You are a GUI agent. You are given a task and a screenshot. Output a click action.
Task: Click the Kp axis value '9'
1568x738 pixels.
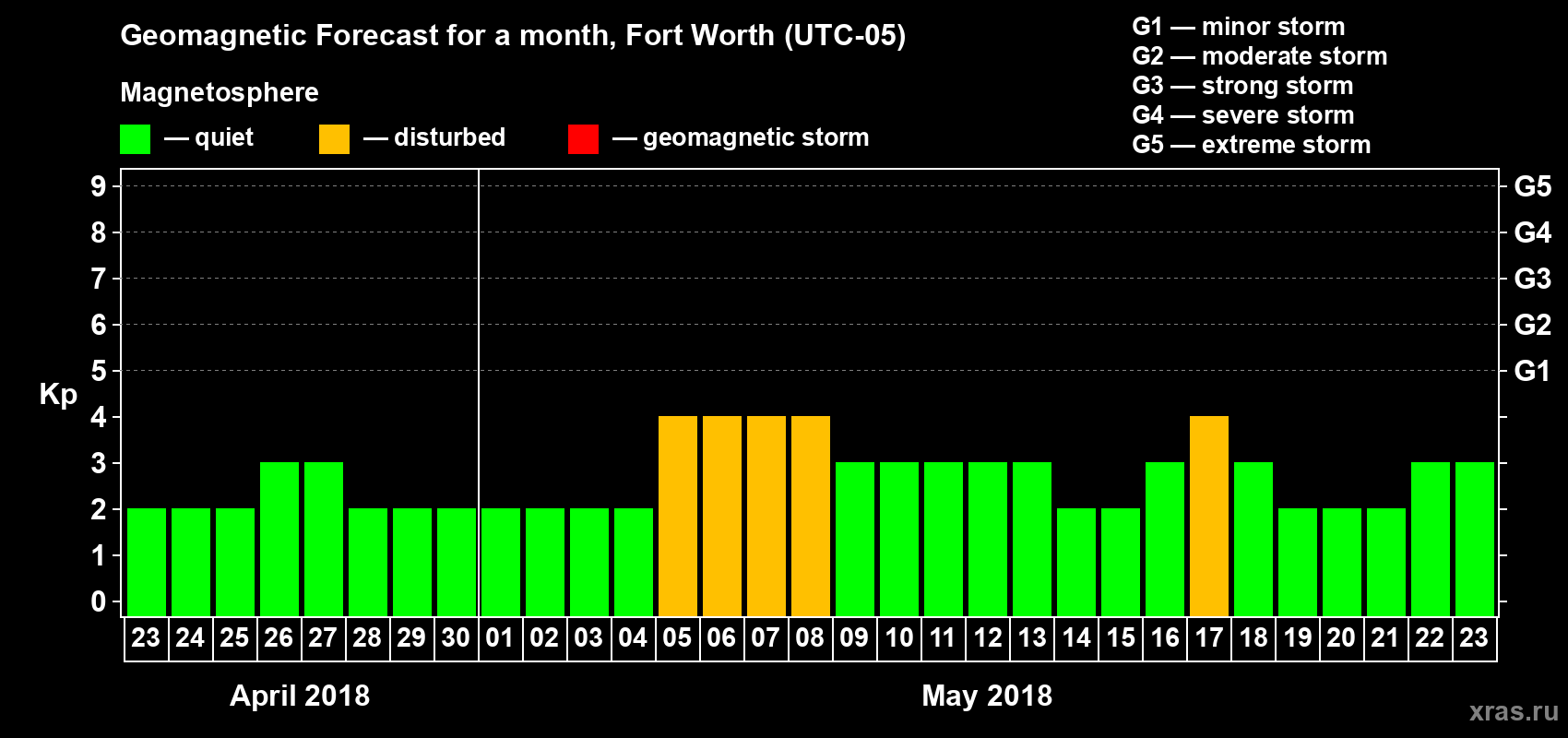99,186
